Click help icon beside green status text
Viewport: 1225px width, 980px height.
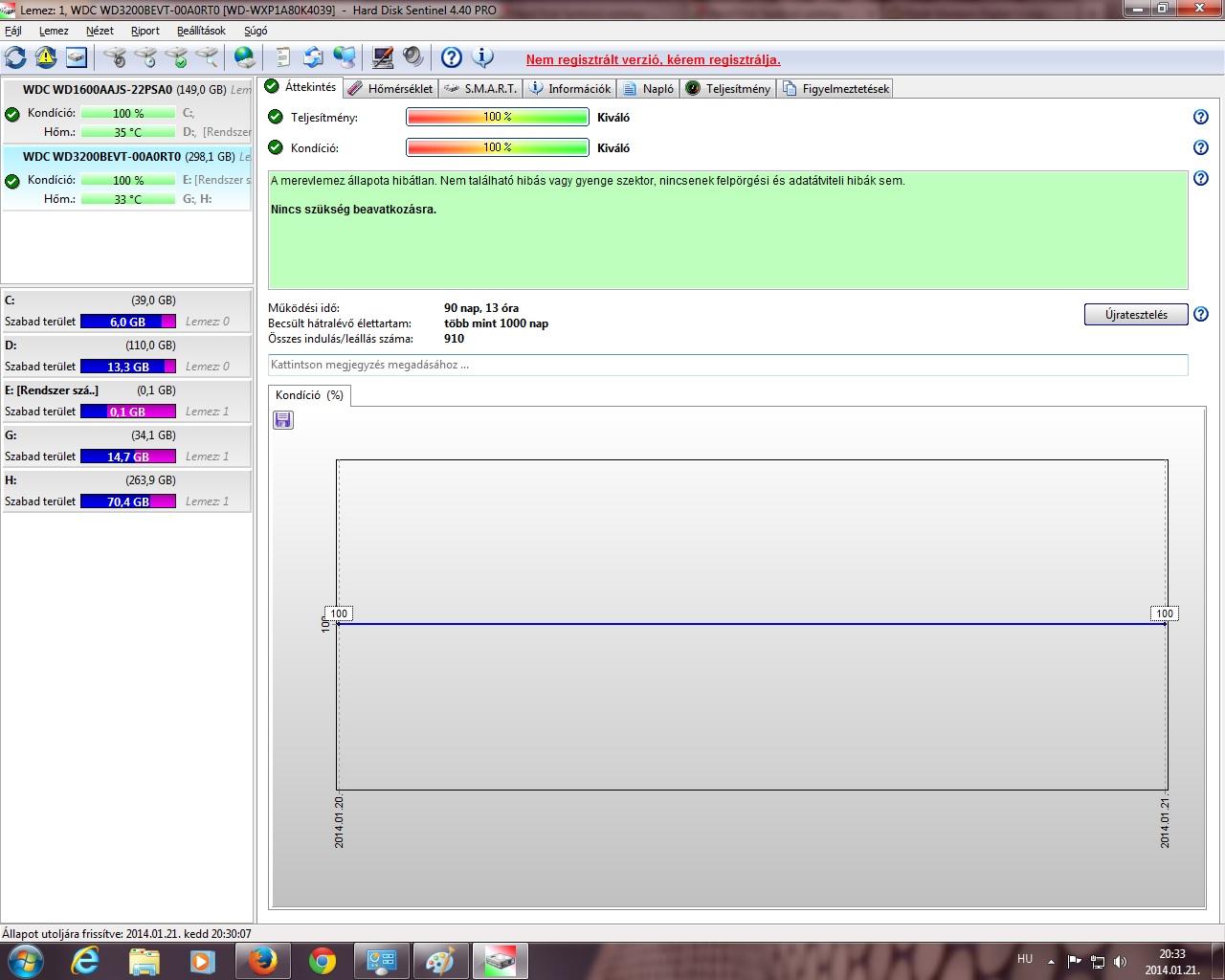point(1201,178)
